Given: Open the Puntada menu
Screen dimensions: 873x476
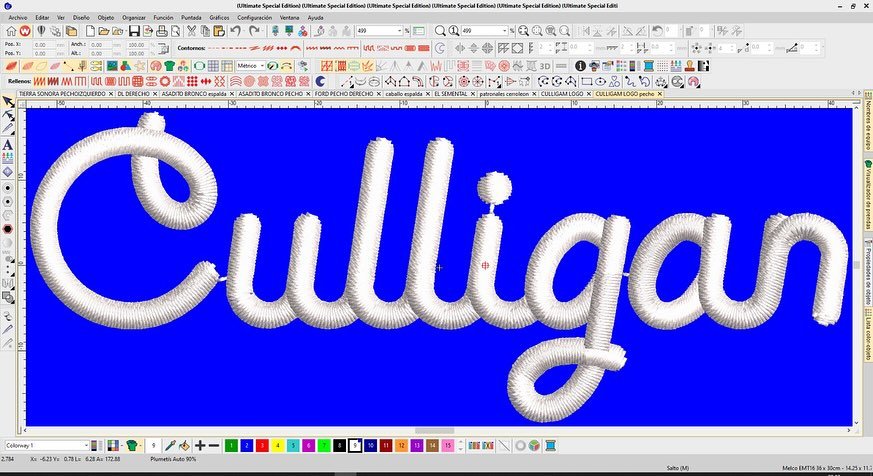Looking at the screenshot, I should pyautogui.click(x=191, y=18).
